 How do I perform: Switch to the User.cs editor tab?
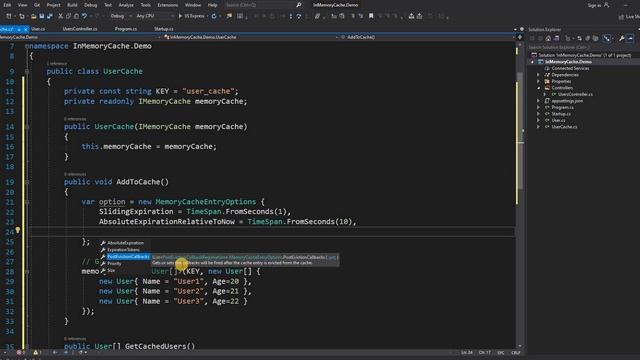pos(38,29)
